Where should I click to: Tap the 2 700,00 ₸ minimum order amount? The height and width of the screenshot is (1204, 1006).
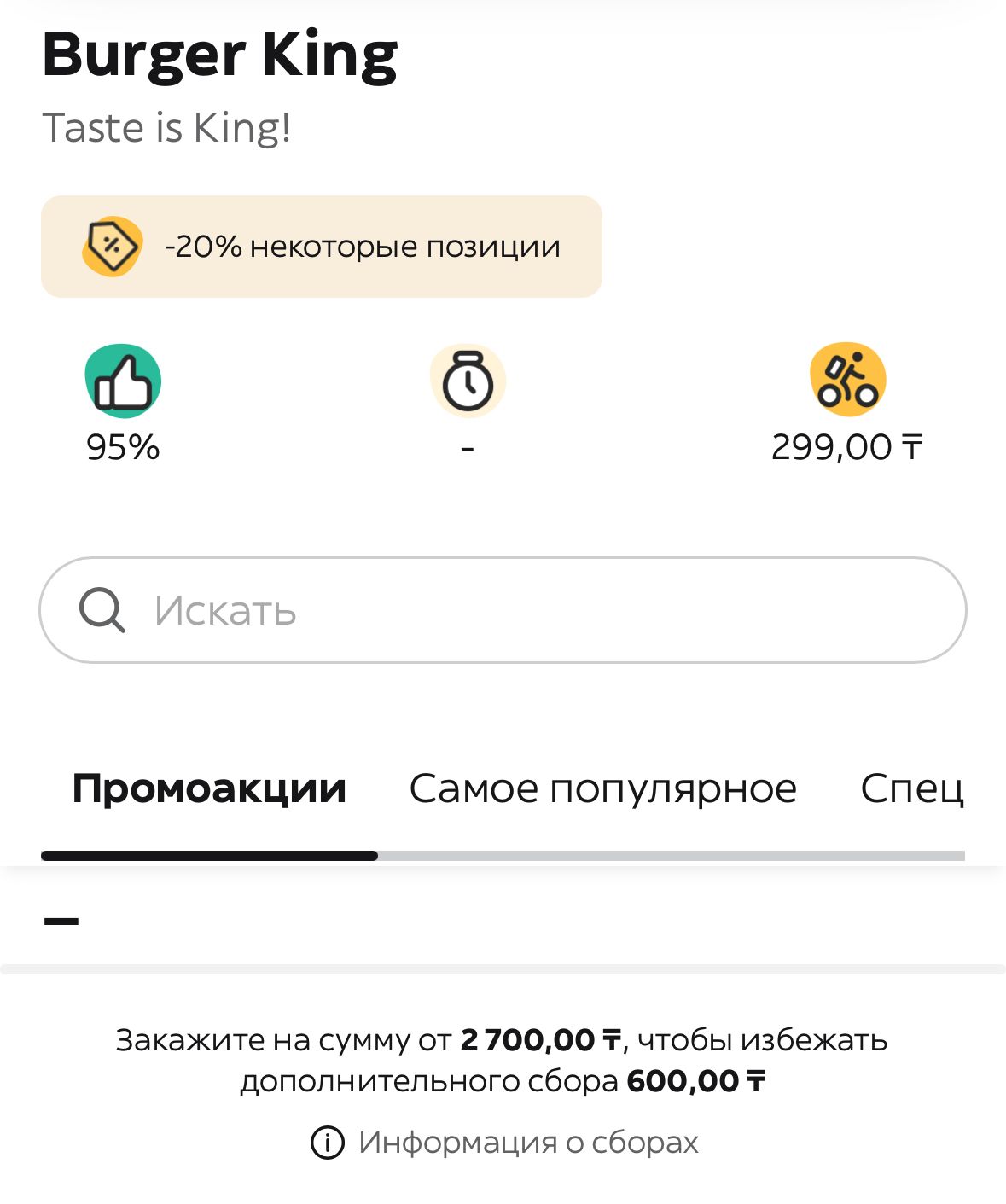[x=540, y=1040]
